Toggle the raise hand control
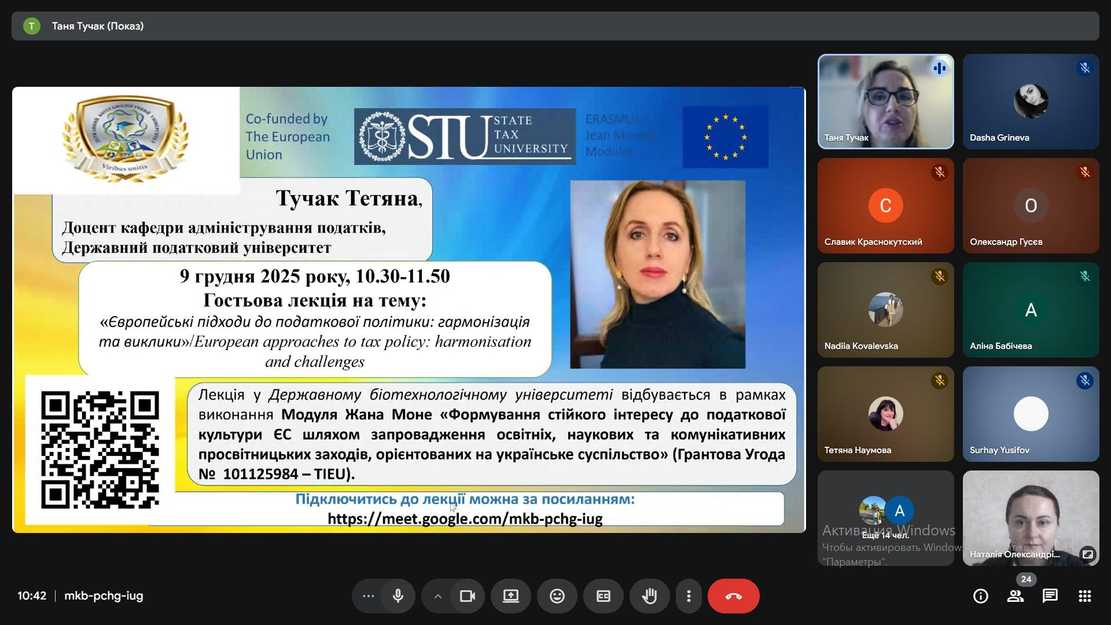Screen dimensions: 1111x625 pyautogui.click(x=649, y=595)
